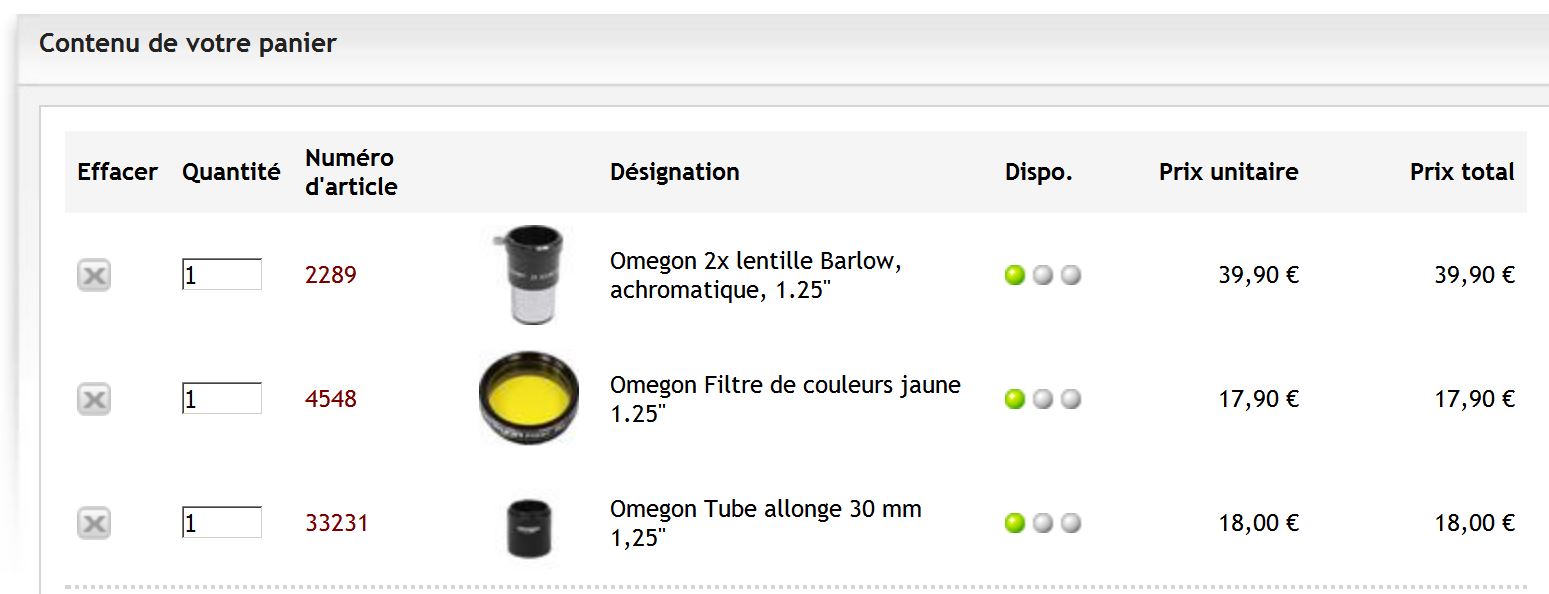
Task: Remove the Barlow lens from cart
Action: pos(94,275)
